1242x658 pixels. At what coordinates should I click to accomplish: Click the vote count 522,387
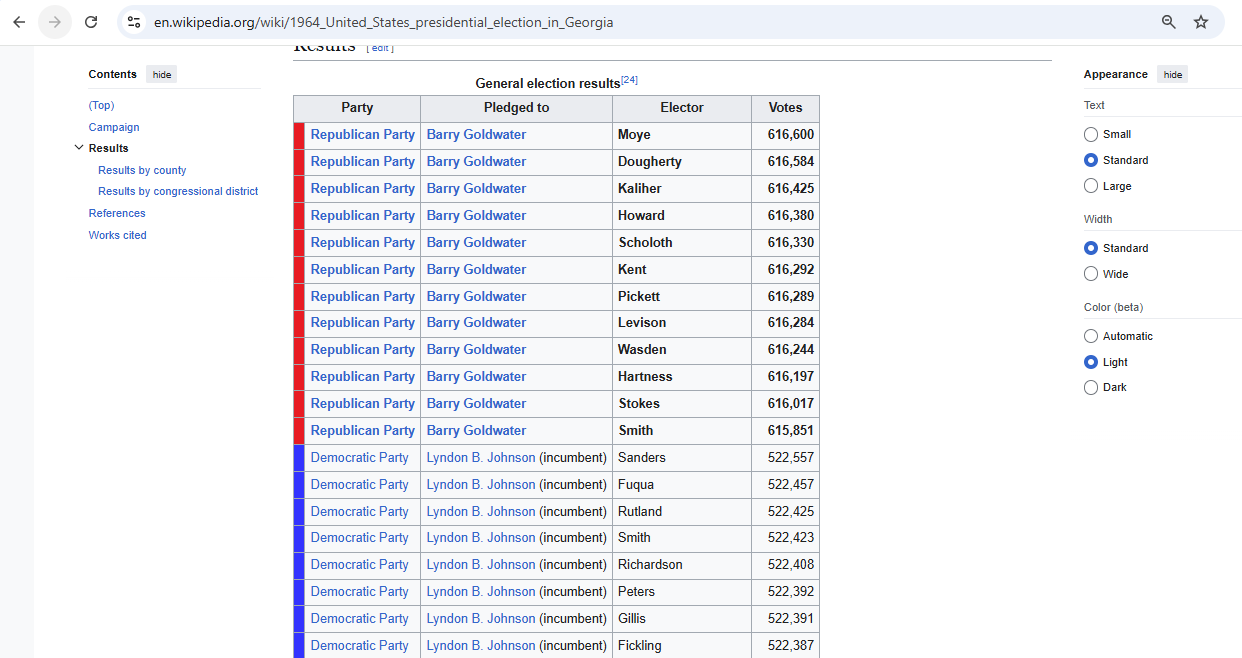[791, 645]
